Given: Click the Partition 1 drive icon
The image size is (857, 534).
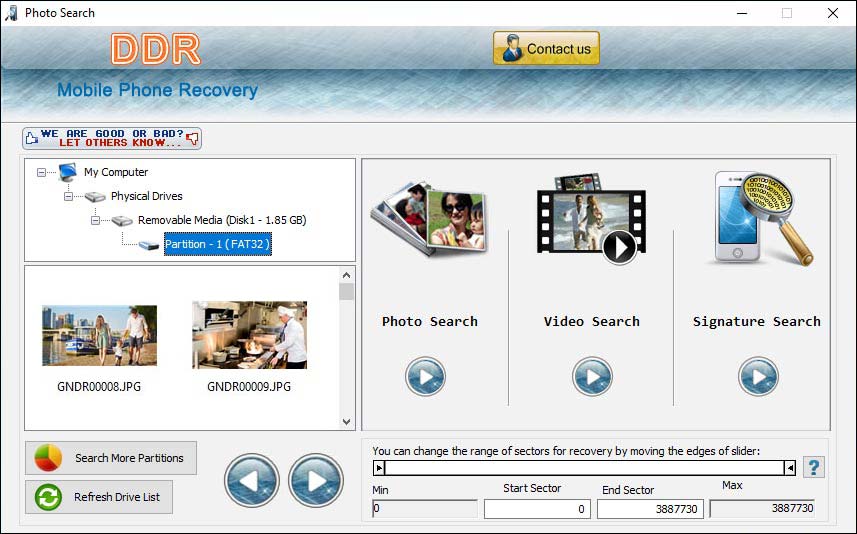Looking at the screenshot, I should coord(149,245).
